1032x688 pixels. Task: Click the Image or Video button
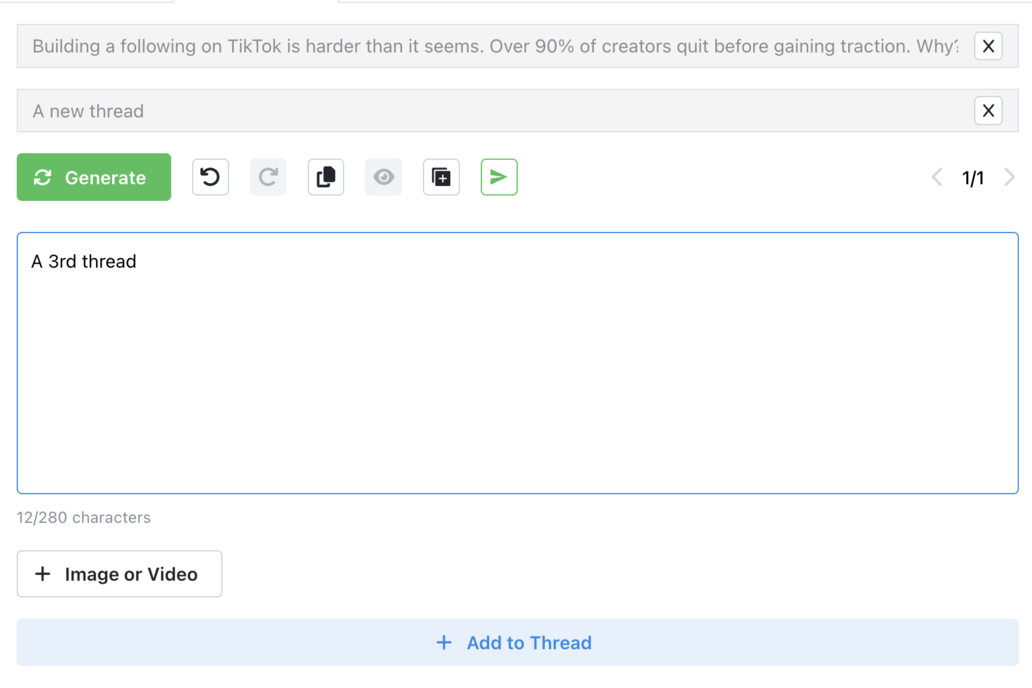coord(119,574)
